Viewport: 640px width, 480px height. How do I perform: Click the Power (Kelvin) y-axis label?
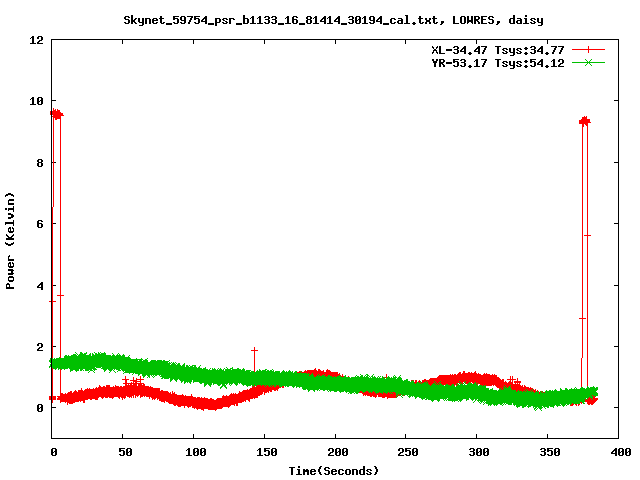click(10, 241)
